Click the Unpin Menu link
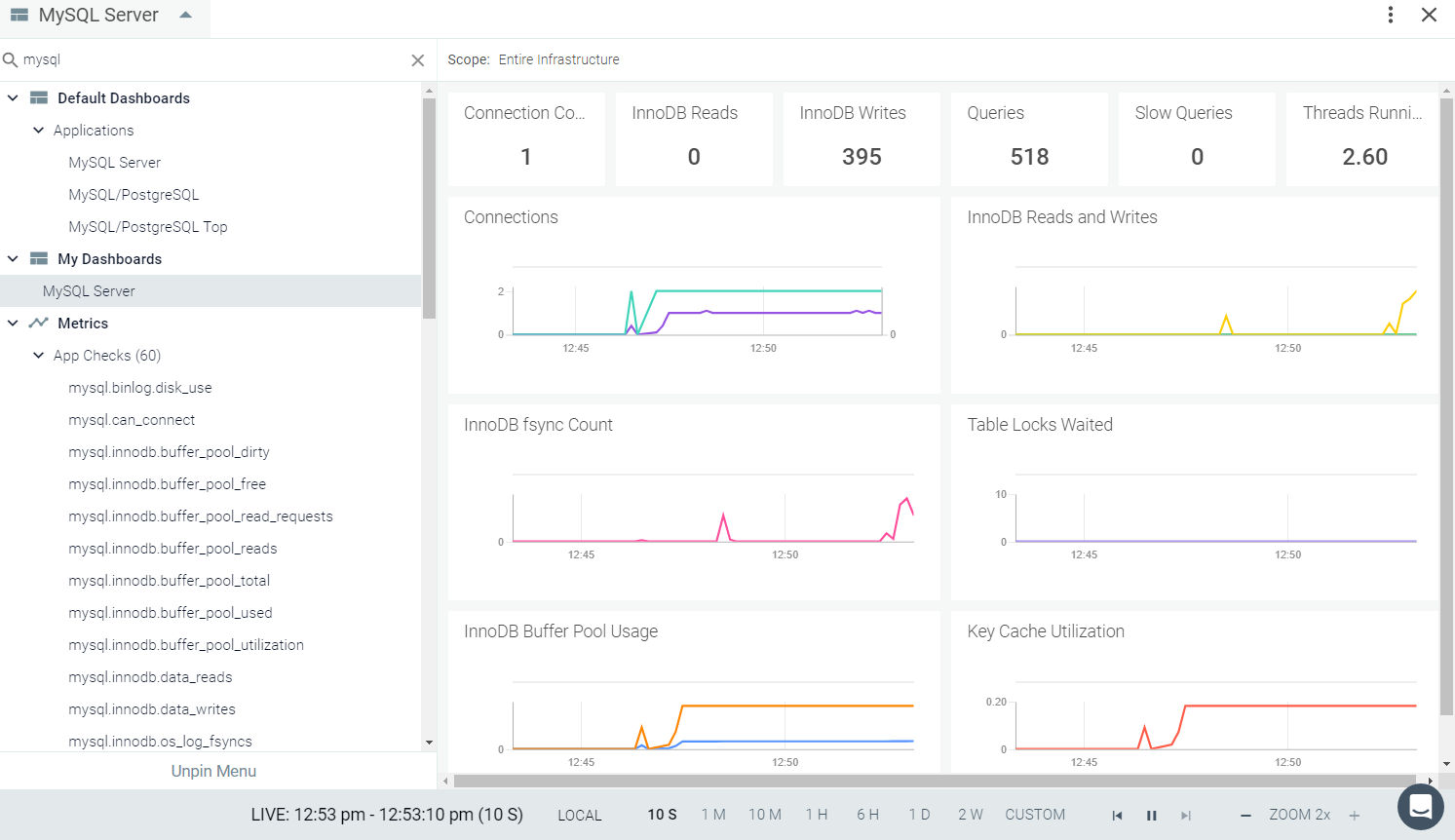 click(213, 771)
